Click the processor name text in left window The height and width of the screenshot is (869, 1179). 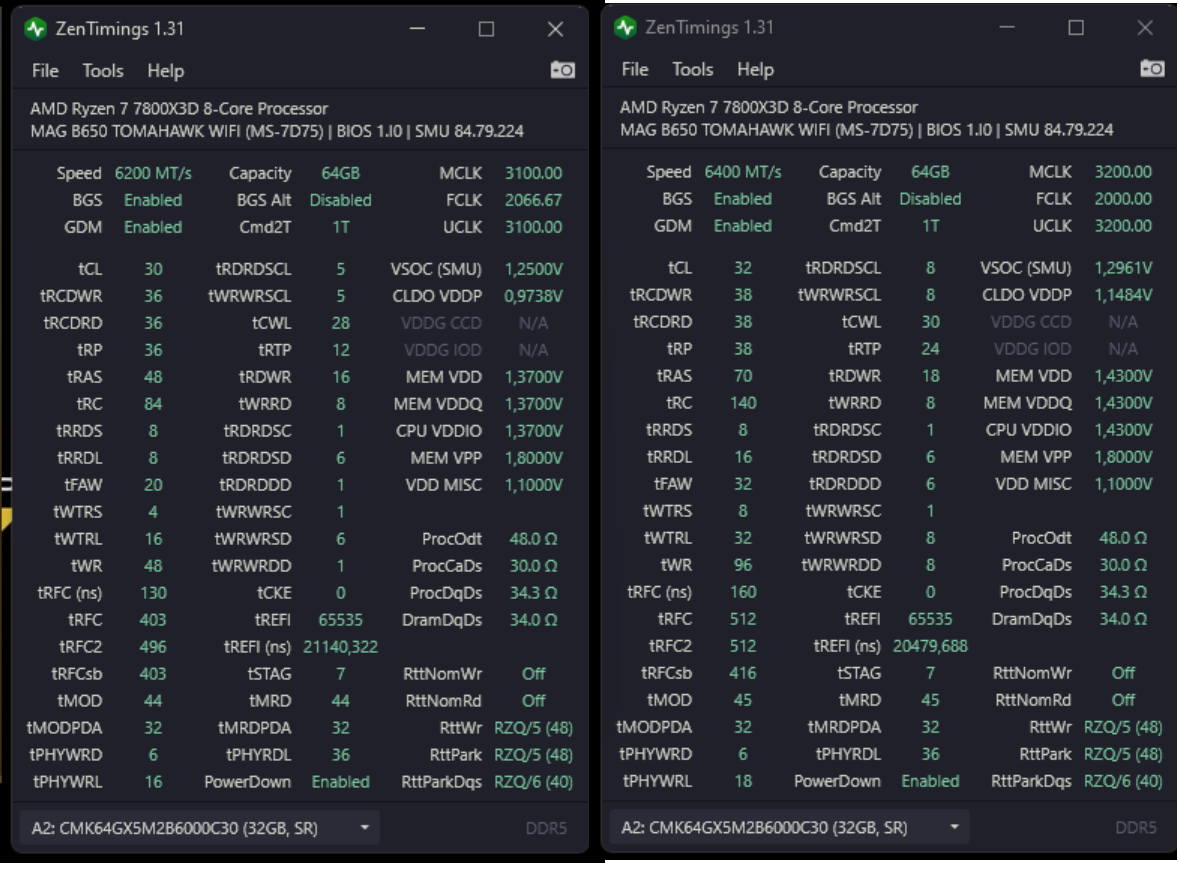[179, 108]
